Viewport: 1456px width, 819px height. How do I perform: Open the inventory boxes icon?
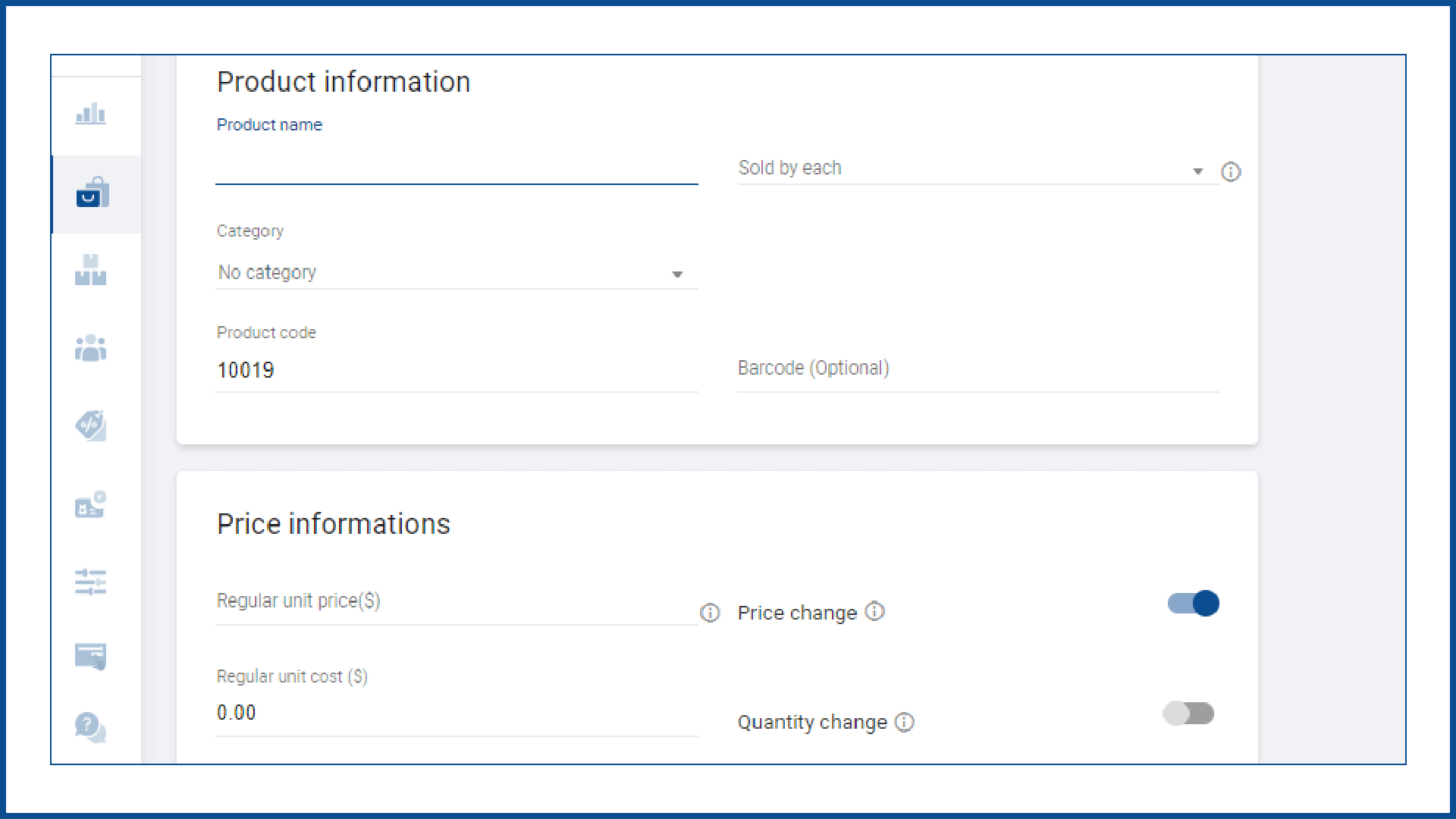click(x=91, y=271)
